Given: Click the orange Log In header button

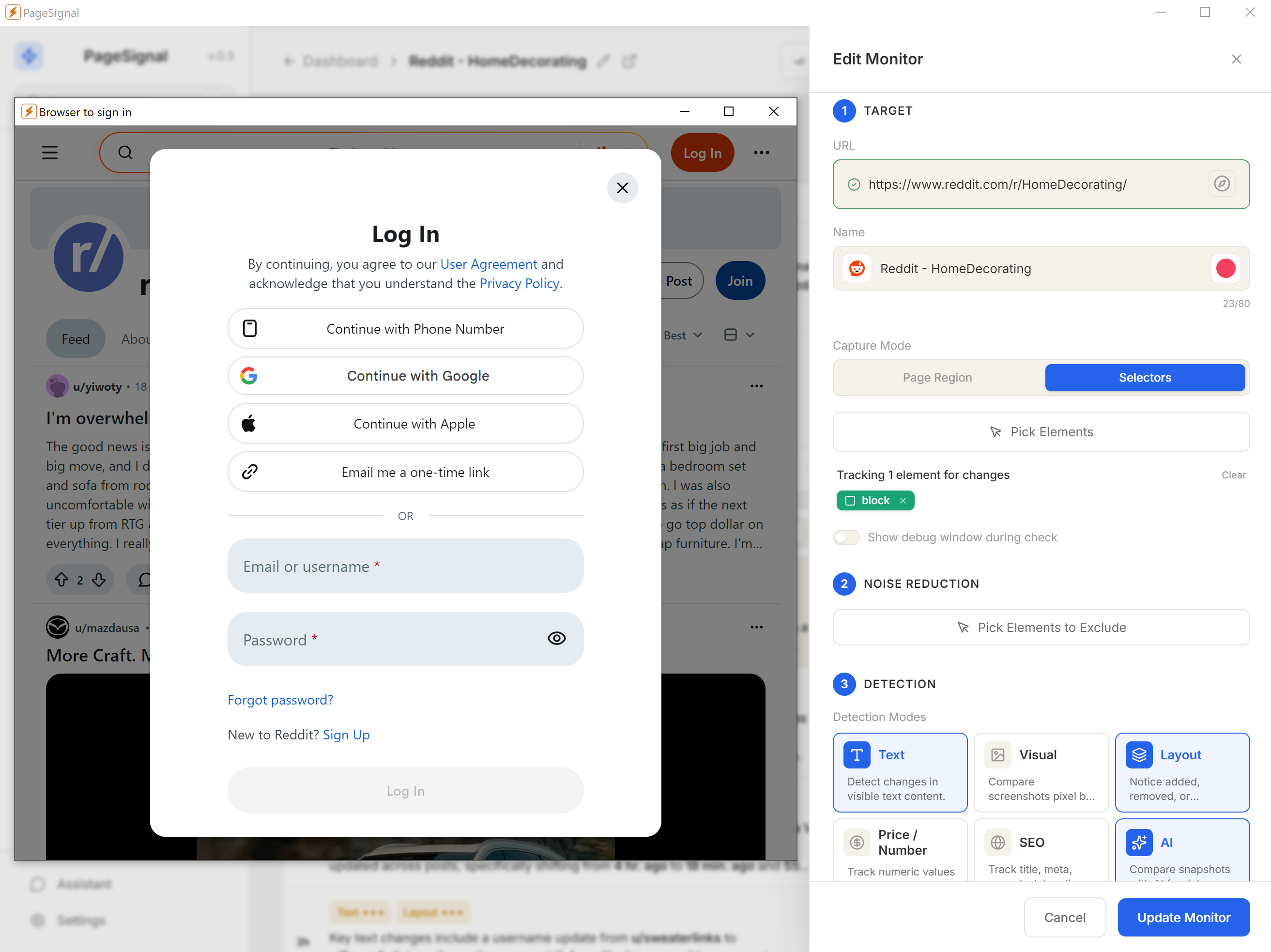Looking at the screenshot, I should click(x=702, y=153).
